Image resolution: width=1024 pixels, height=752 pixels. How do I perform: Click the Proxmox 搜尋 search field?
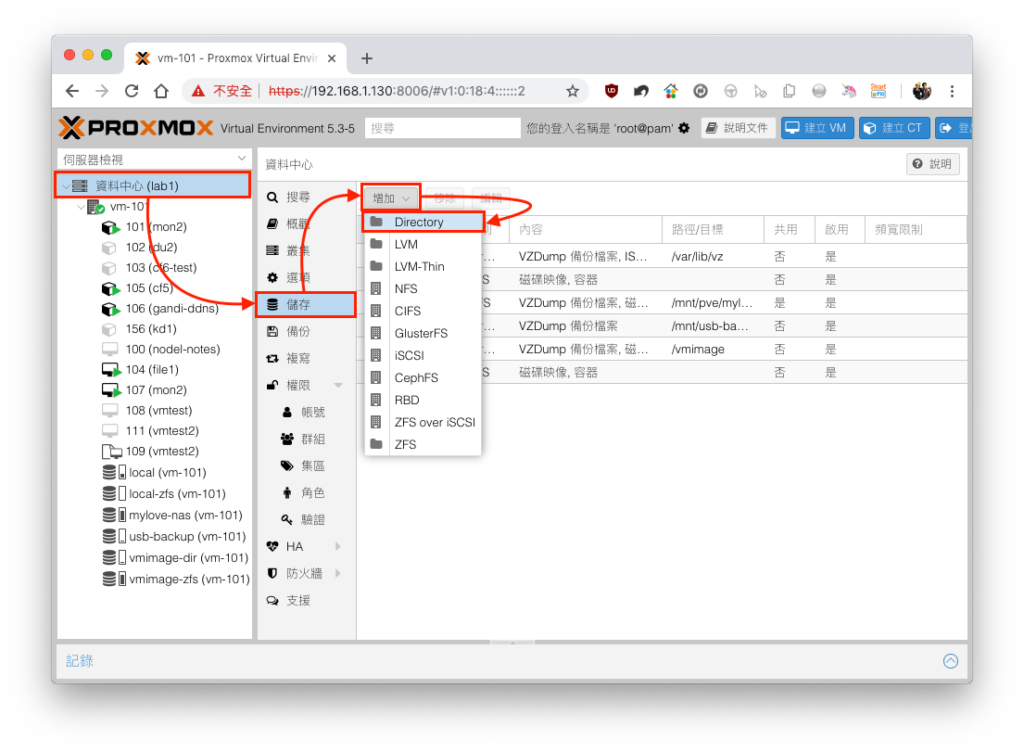click(443, 128)
